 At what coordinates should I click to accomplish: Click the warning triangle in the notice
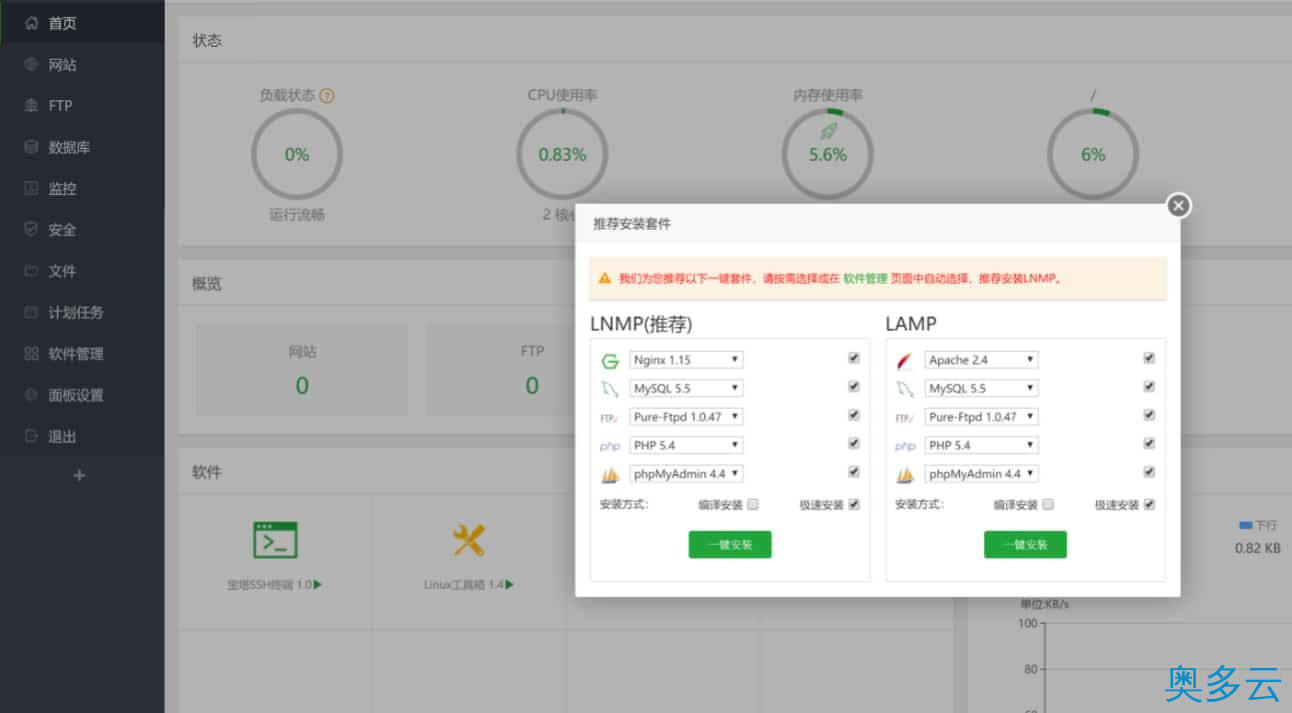(x=605, y=278)
